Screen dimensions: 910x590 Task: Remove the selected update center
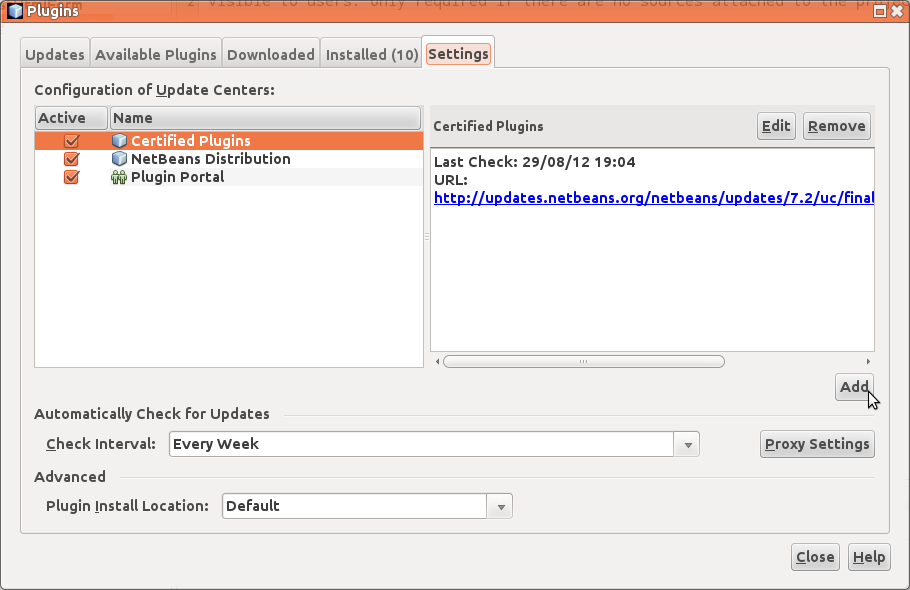[836, 126]
